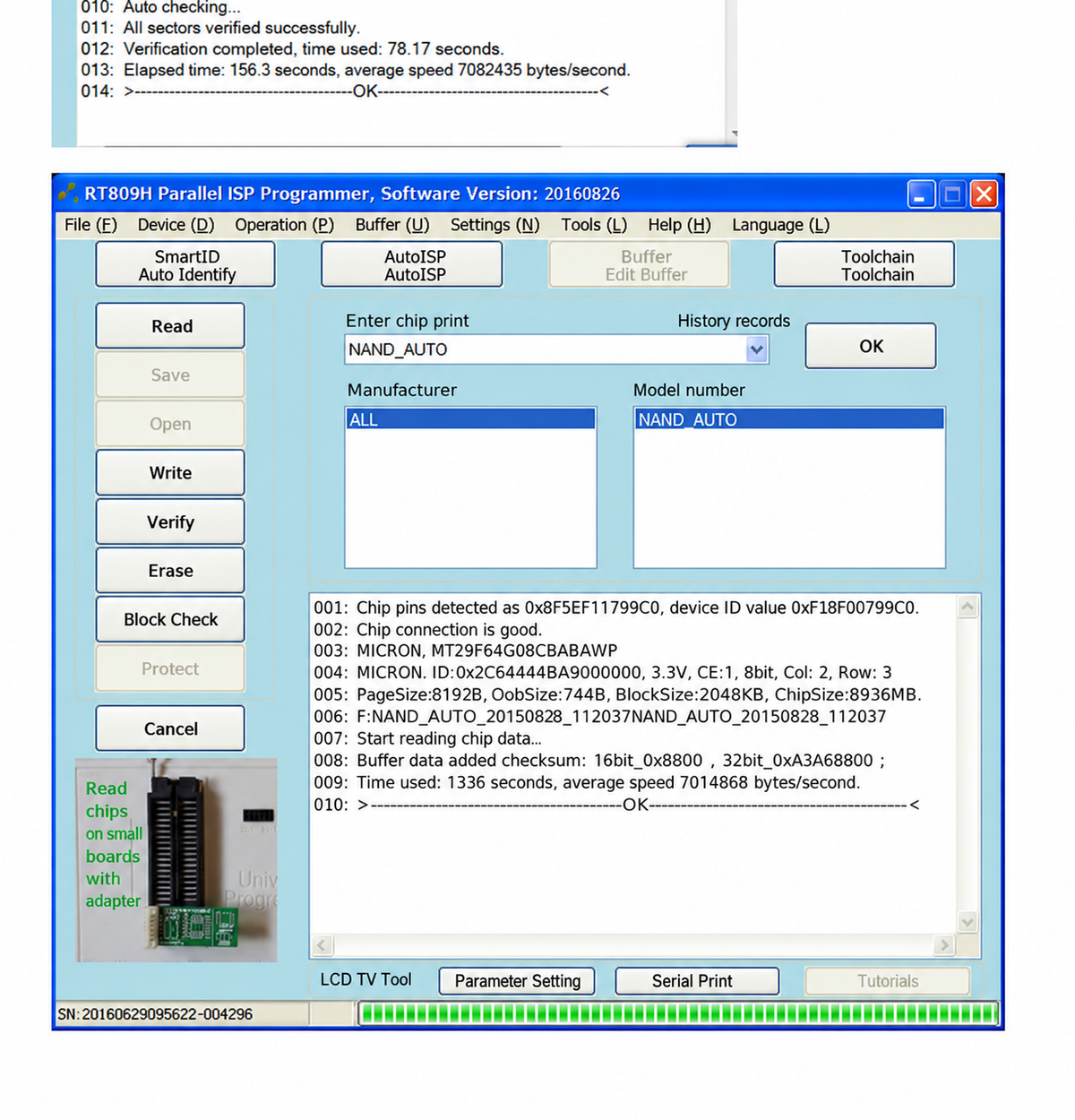Click the Open button
The image size is (1075, 1120).
(170, 424)
